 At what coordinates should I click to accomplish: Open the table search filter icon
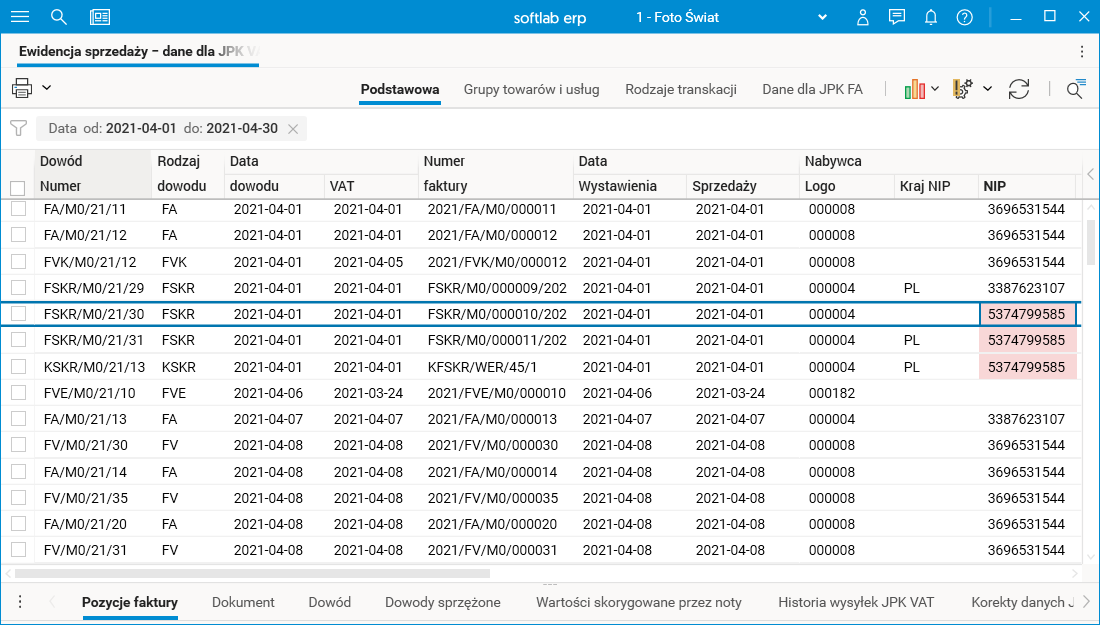[x=1075, y=89]
